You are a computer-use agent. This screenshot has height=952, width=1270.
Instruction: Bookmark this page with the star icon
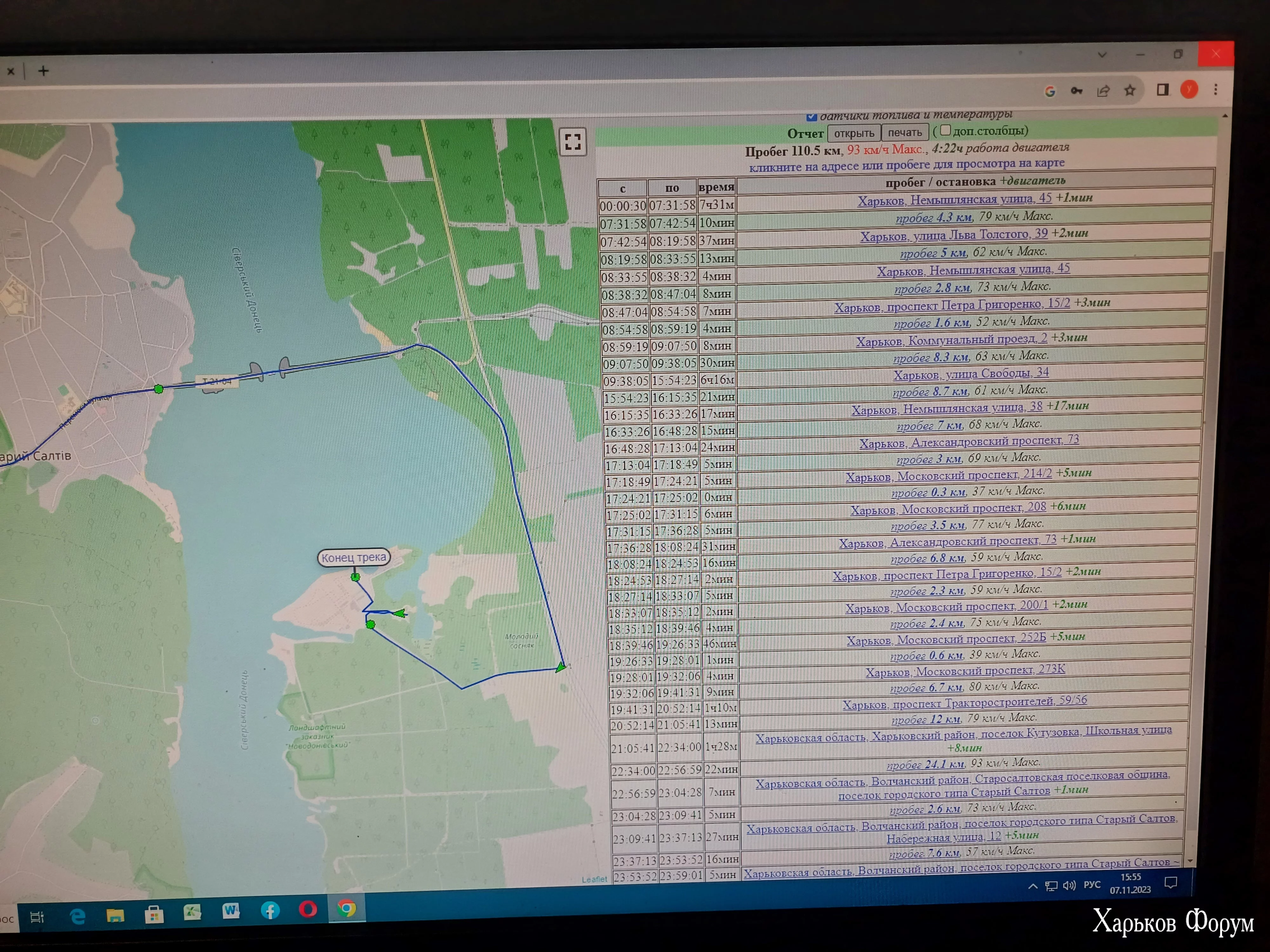[1130, 90]
